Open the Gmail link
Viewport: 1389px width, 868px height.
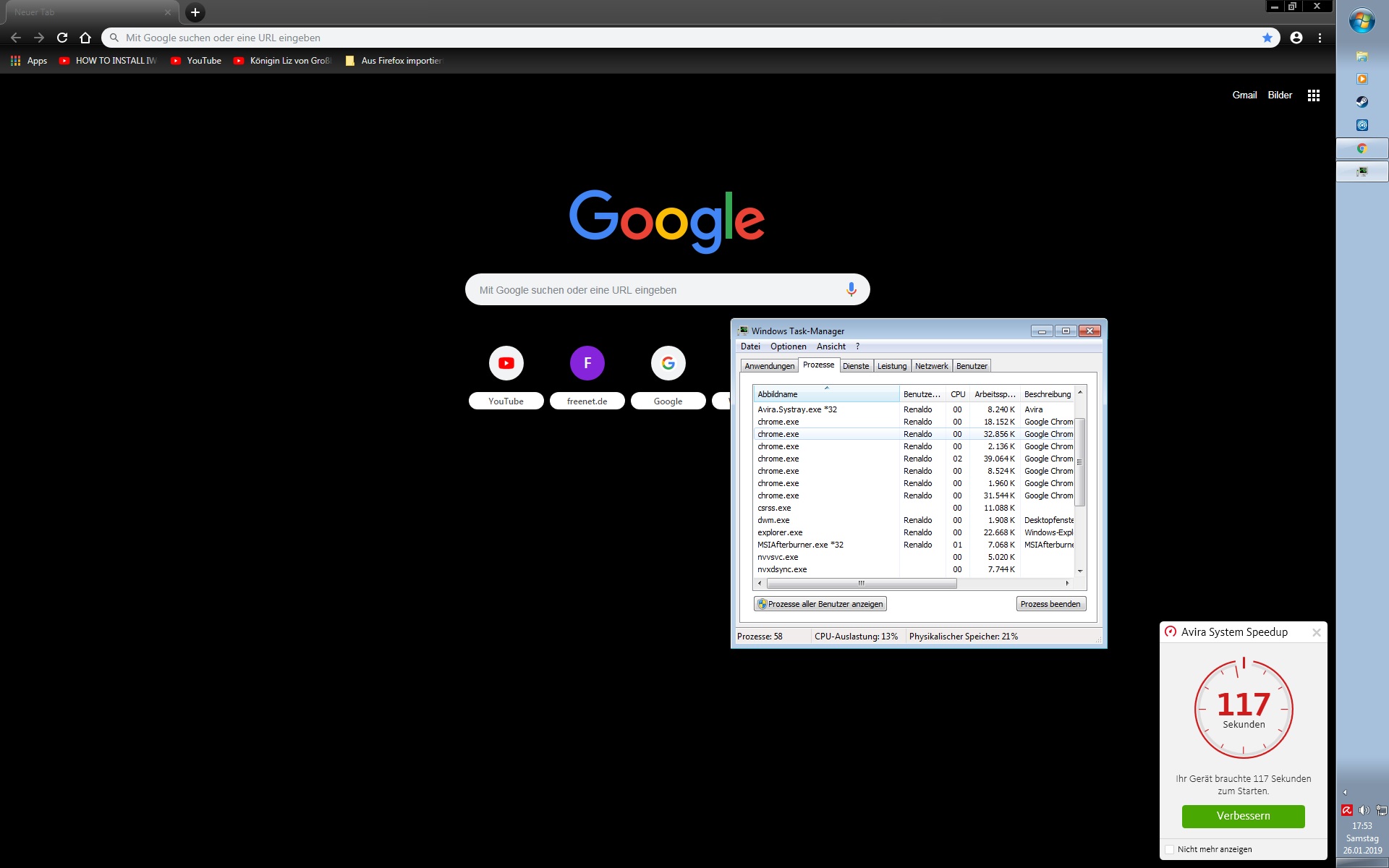point(1244,95)
